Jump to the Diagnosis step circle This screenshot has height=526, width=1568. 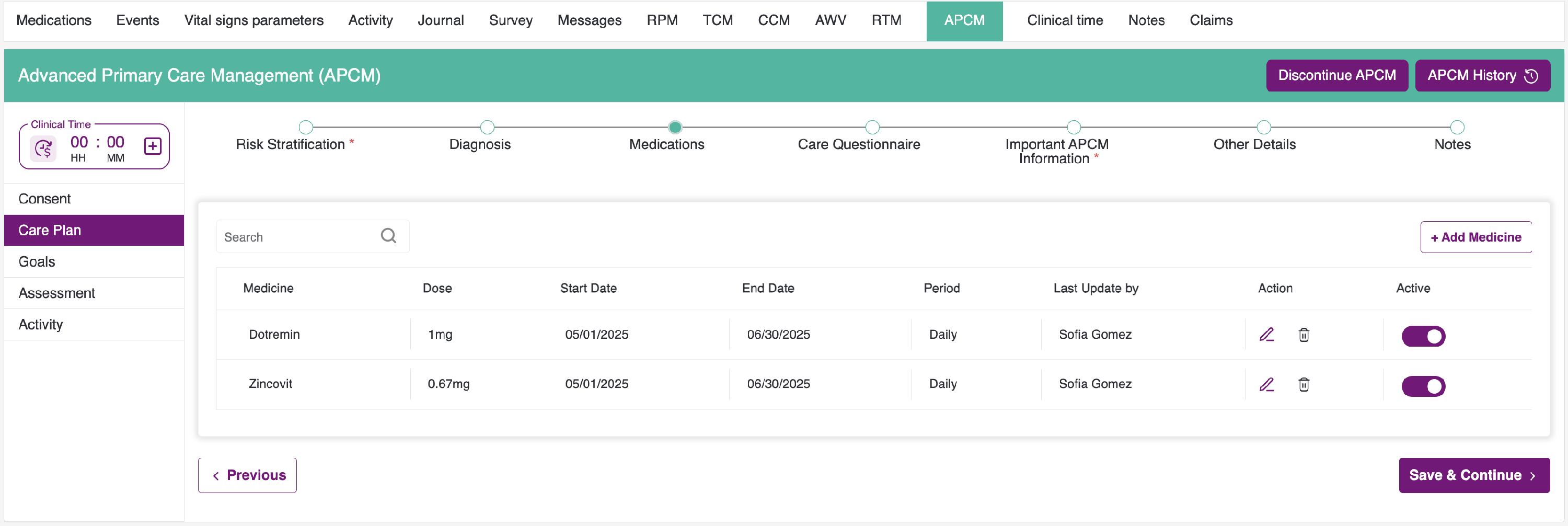tap(487, 127)
